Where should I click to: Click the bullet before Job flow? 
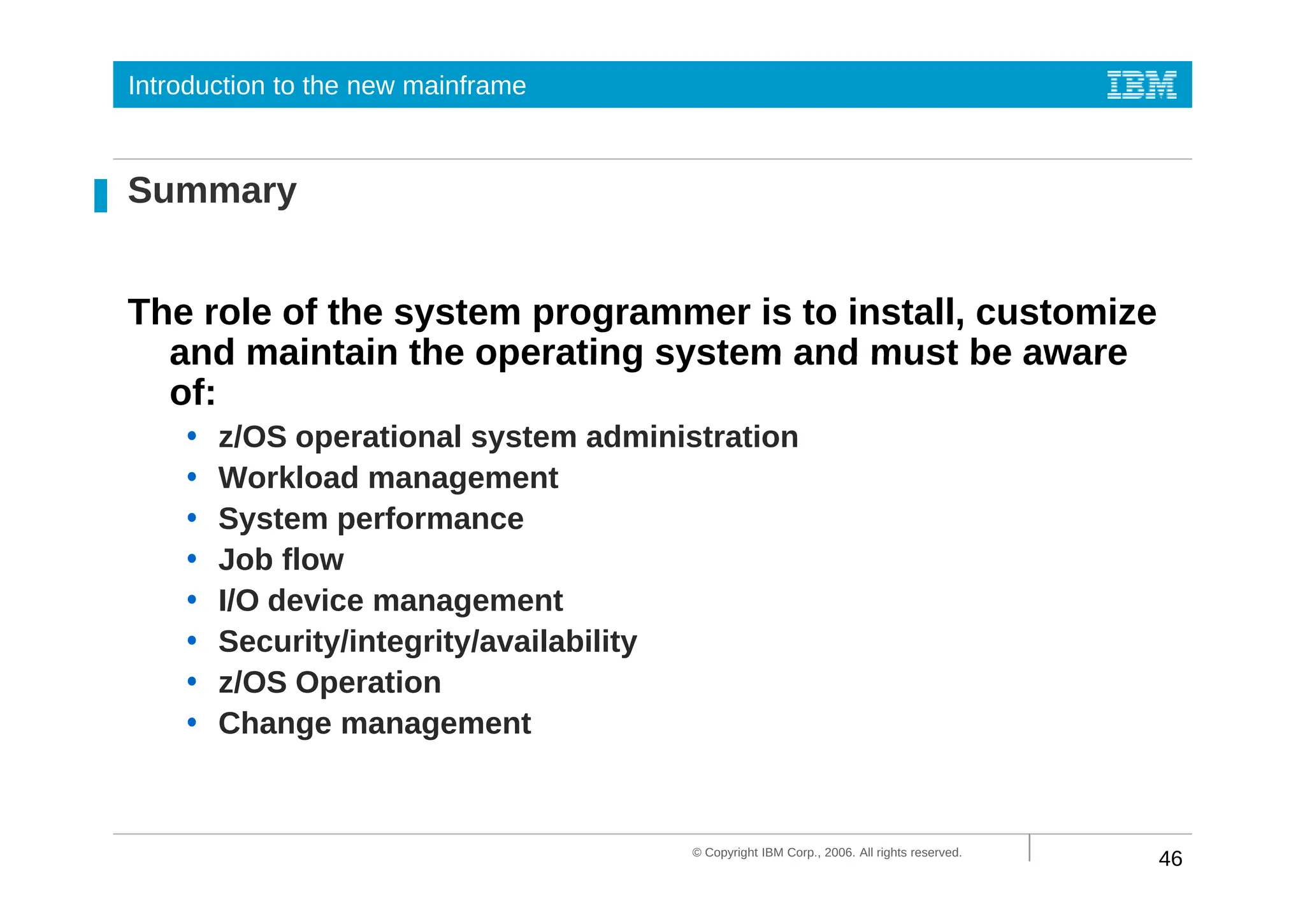[192, 559]
